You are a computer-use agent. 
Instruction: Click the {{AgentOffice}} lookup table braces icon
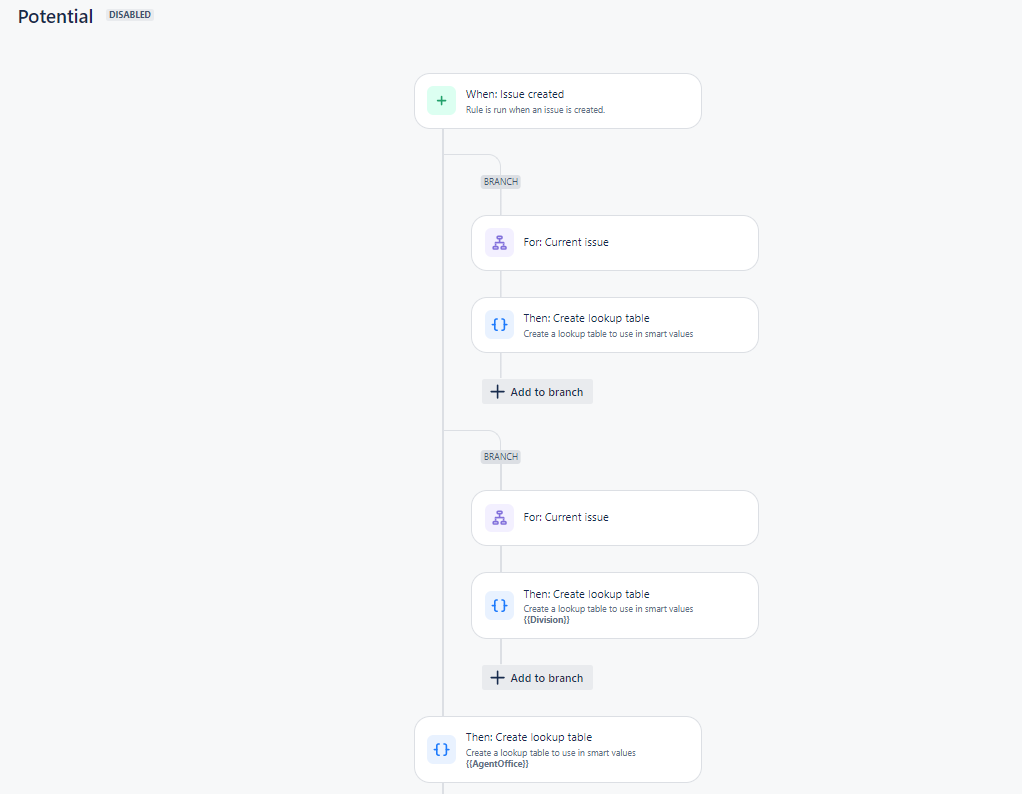click(441, 750)
